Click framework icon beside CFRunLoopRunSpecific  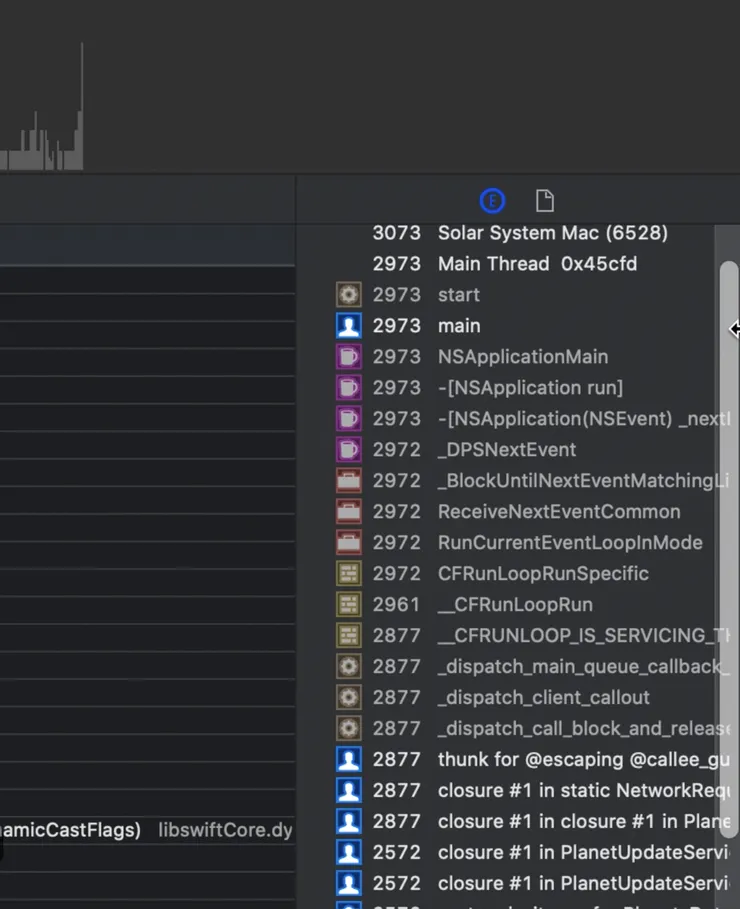(x=349, y=573)
